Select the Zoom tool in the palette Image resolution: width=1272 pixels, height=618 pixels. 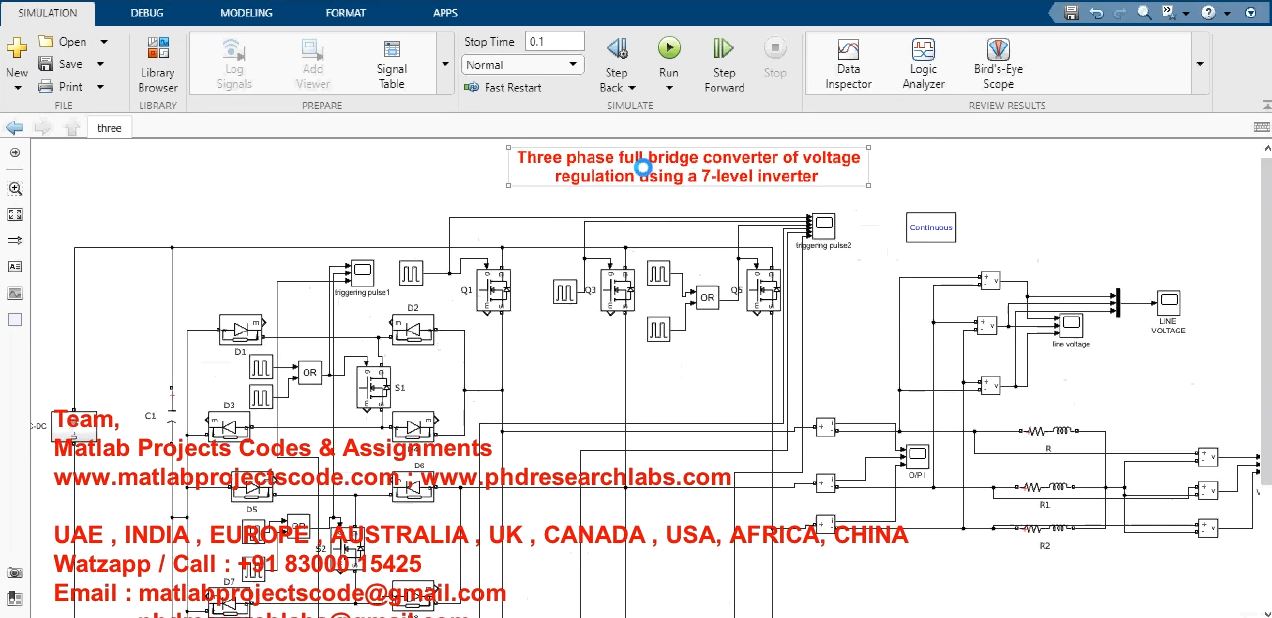click(x=15, y=188)
